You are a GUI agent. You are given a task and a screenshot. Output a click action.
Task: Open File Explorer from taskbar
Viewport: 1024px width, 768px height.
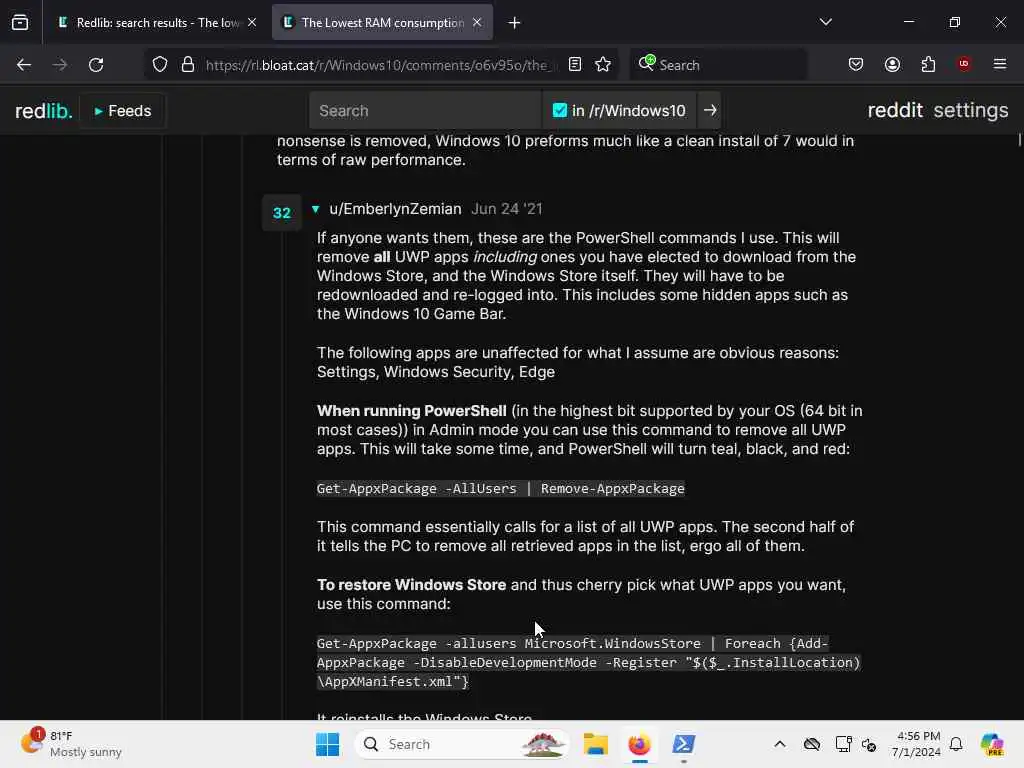coord(596,744)
